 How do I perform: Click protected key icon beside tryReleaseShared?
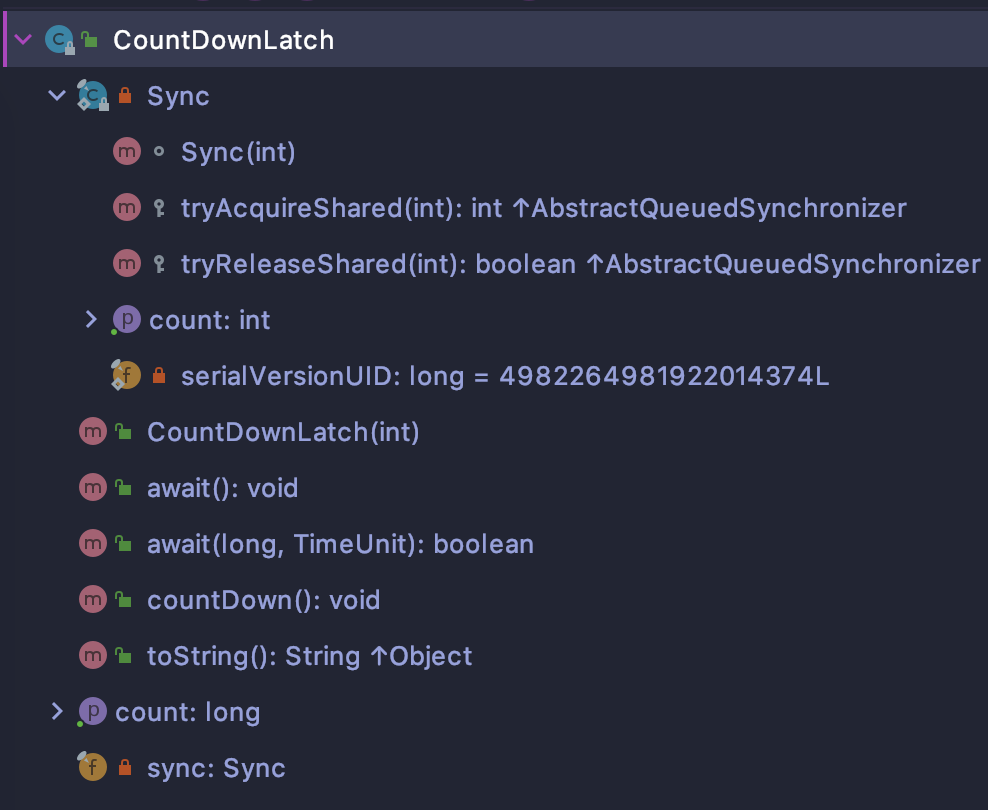pos(159,264)
